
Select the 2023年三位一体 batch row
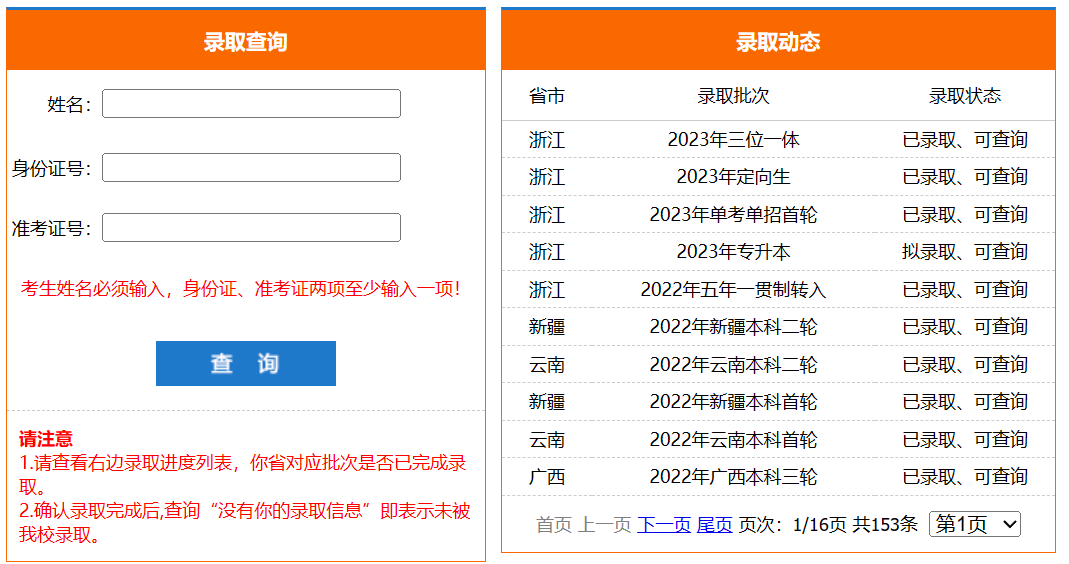[x=733, y=140]
